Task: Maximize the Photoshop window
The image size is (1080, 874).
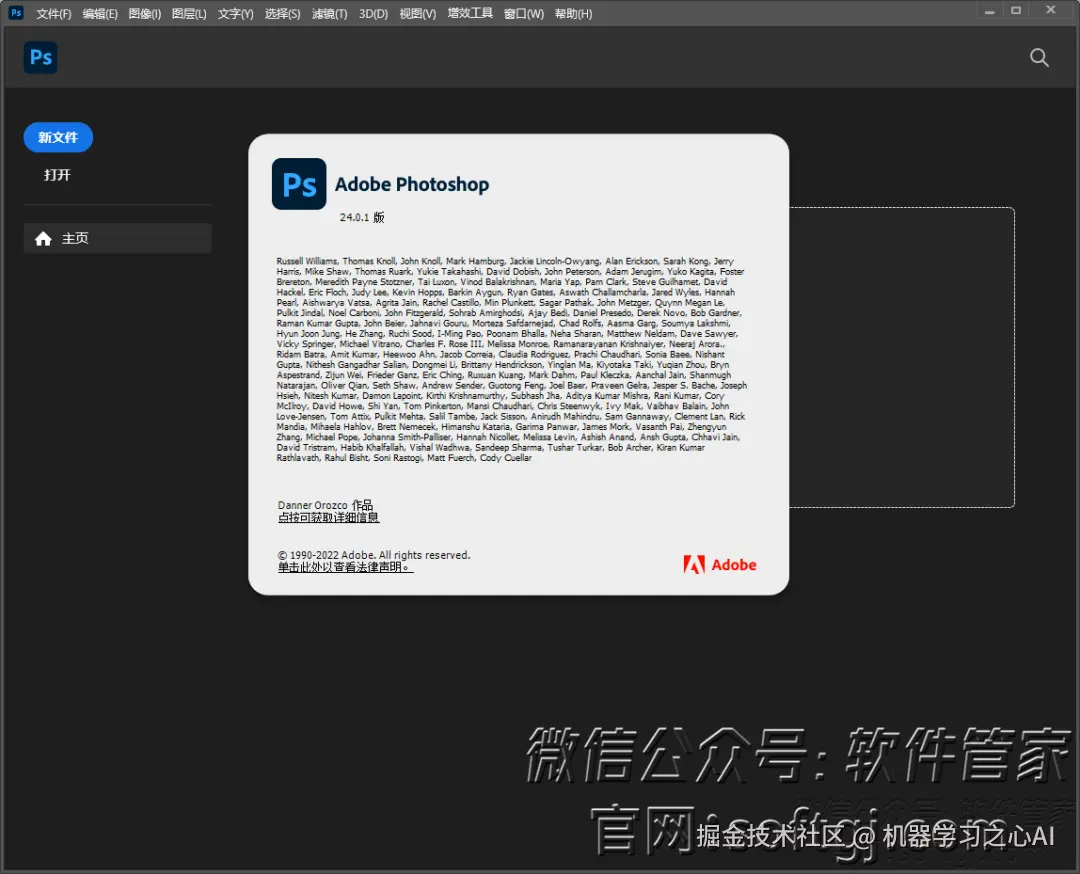Action: point(1016,11)
